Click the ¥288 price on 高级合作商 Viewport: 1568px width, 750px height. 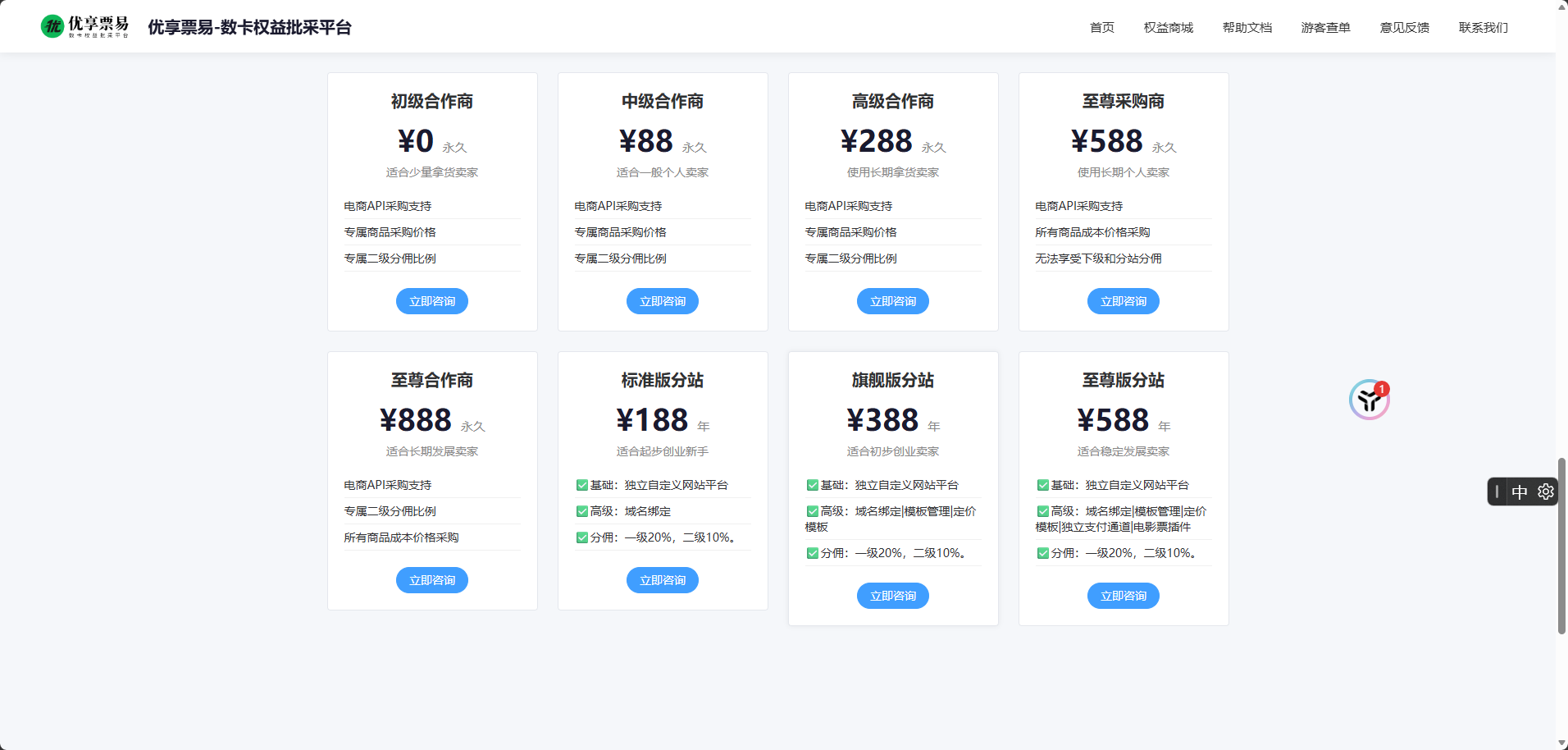pyautogui.click(x=877, y=141)
